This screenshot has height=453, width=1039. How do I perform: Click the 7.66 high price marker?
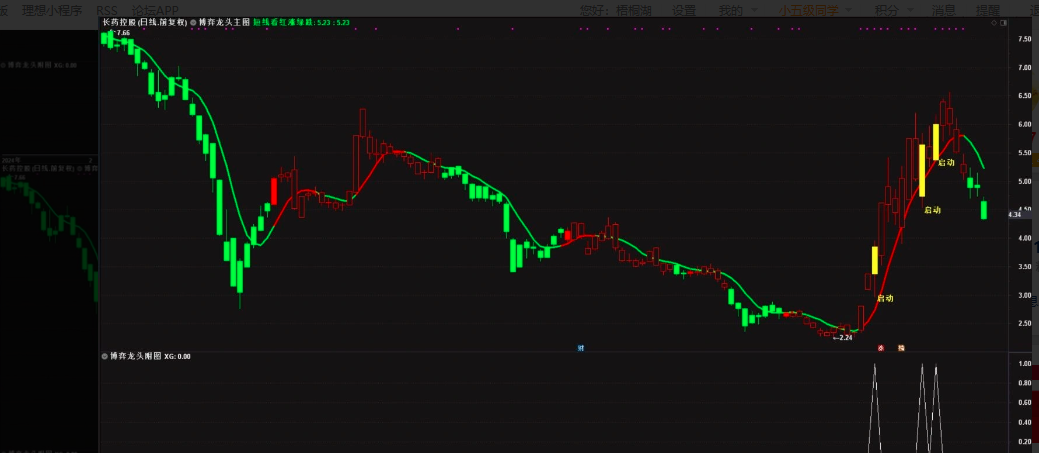pyautogui.click(x=123, y=33)
